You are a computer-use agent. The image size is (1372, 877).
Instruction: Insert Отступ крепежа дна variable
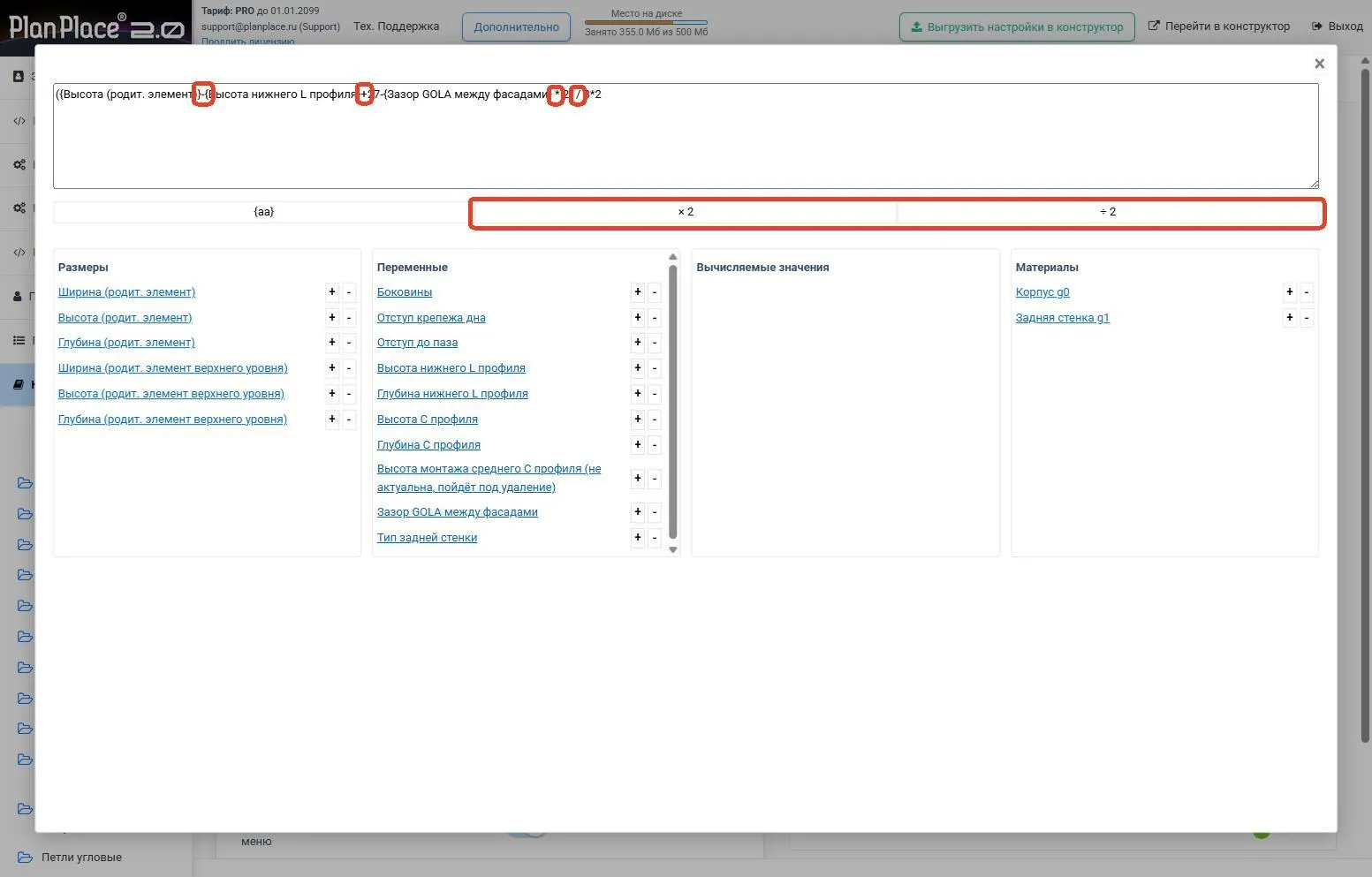pos(431,318)
